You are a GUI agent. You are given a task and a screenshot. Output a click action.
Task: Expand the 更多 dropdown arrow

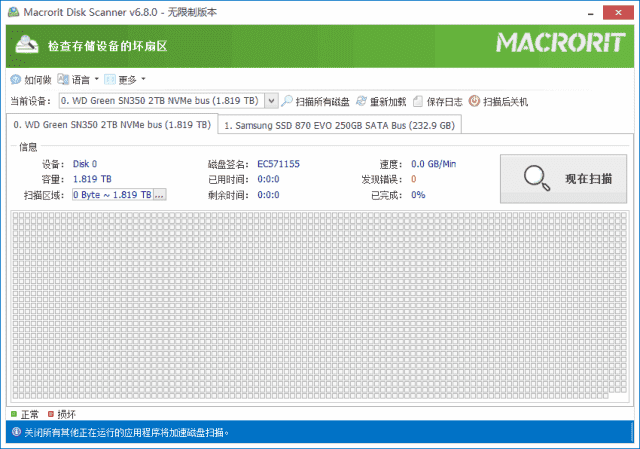143,79
